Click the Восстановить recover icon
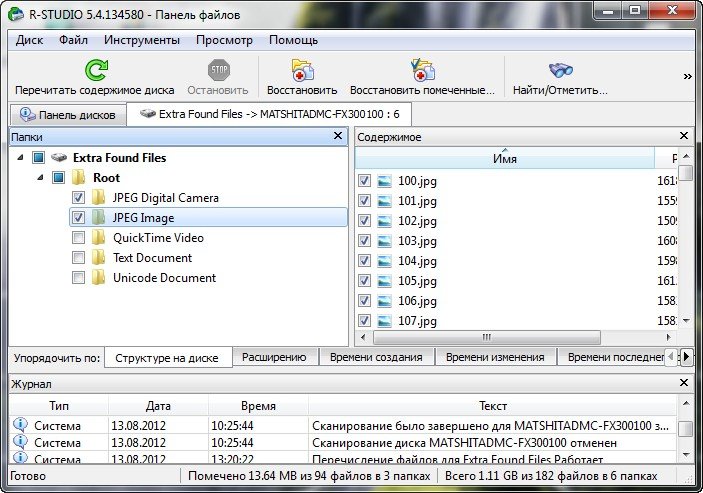 point(301,71)
